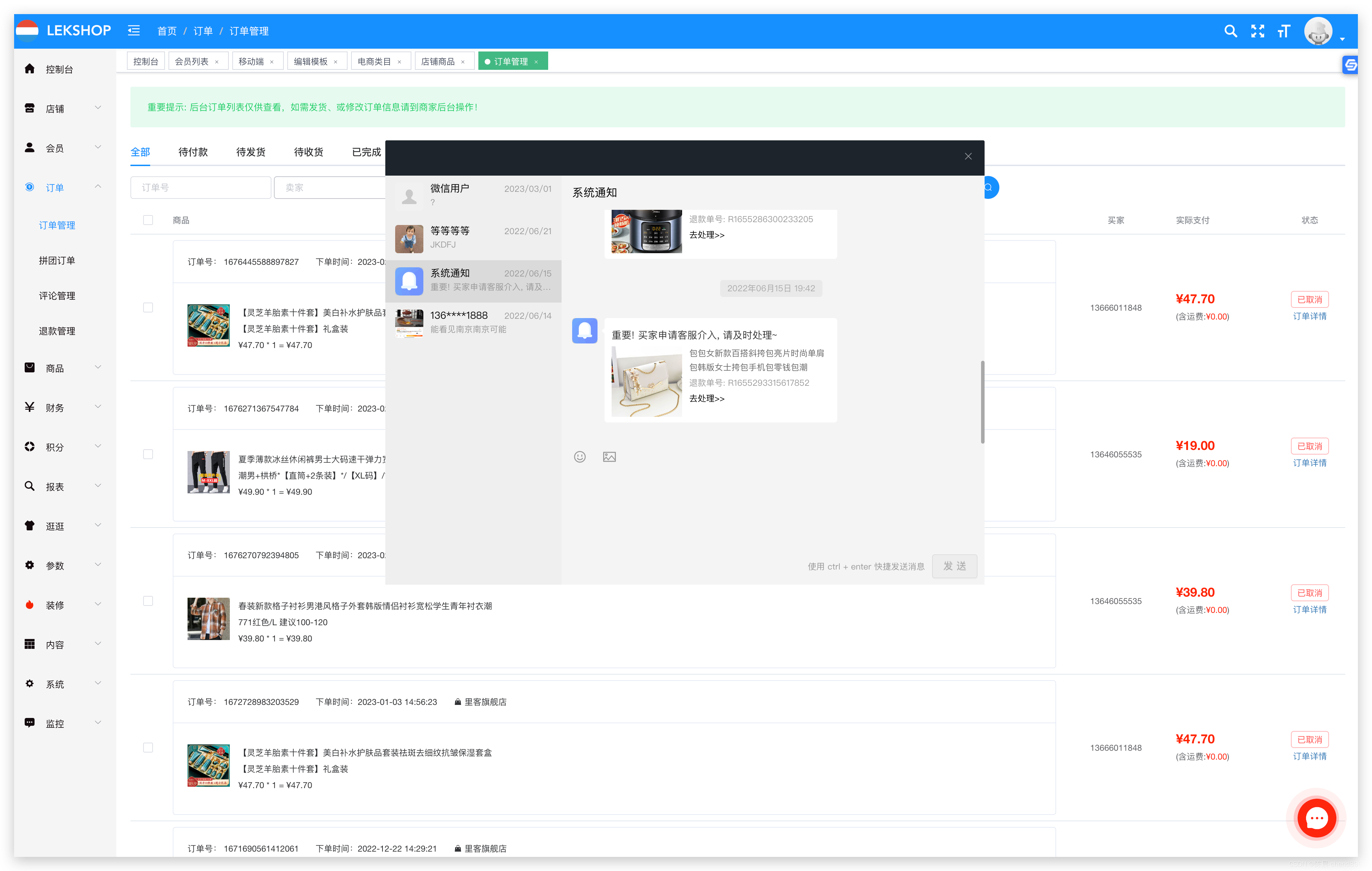Click the image upload icon in chat
This screenshot has width=1372, height=871.
tap(609, 457)
